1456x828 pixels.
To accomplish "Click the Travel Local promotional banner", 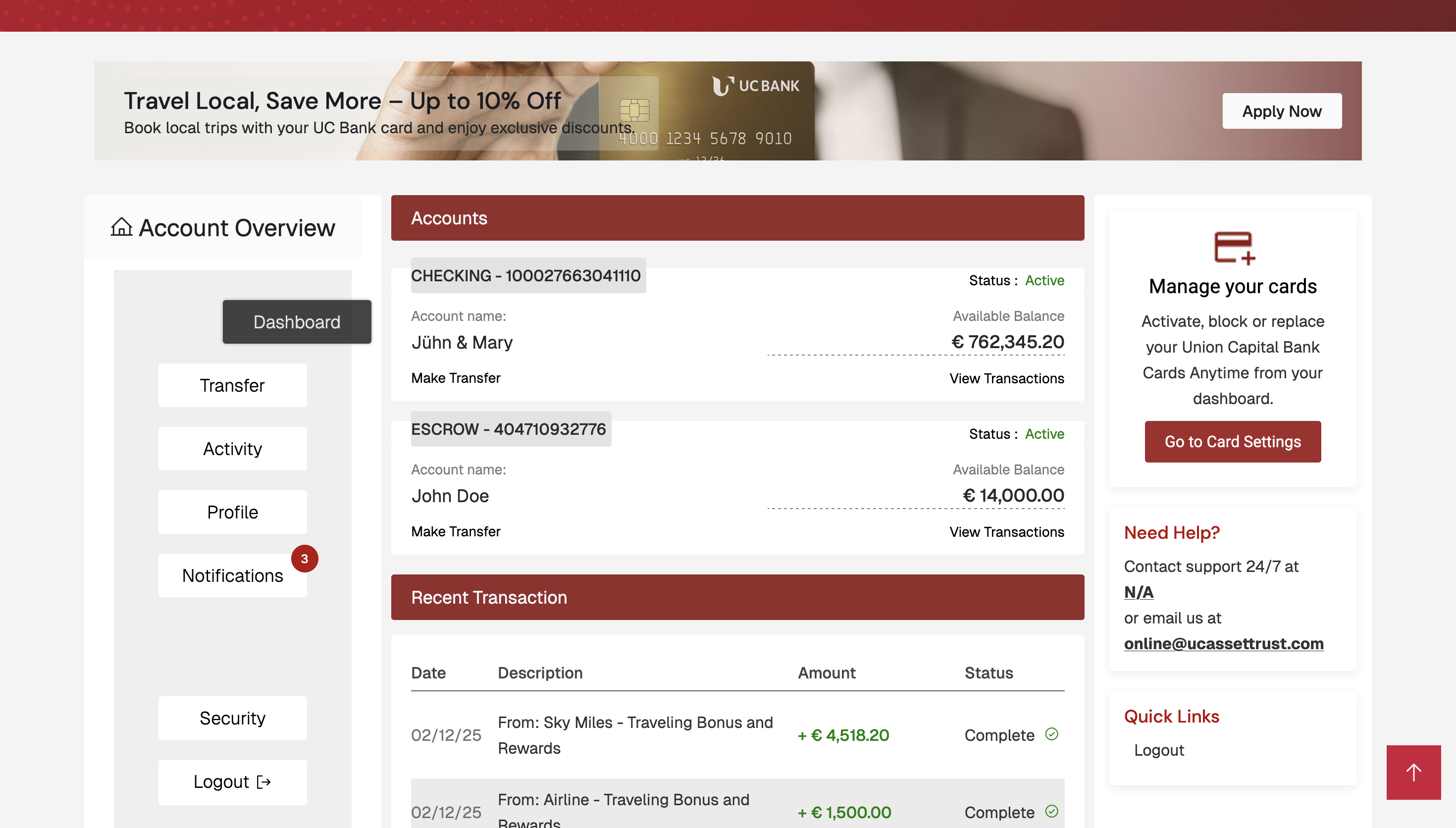I will 728,111.
